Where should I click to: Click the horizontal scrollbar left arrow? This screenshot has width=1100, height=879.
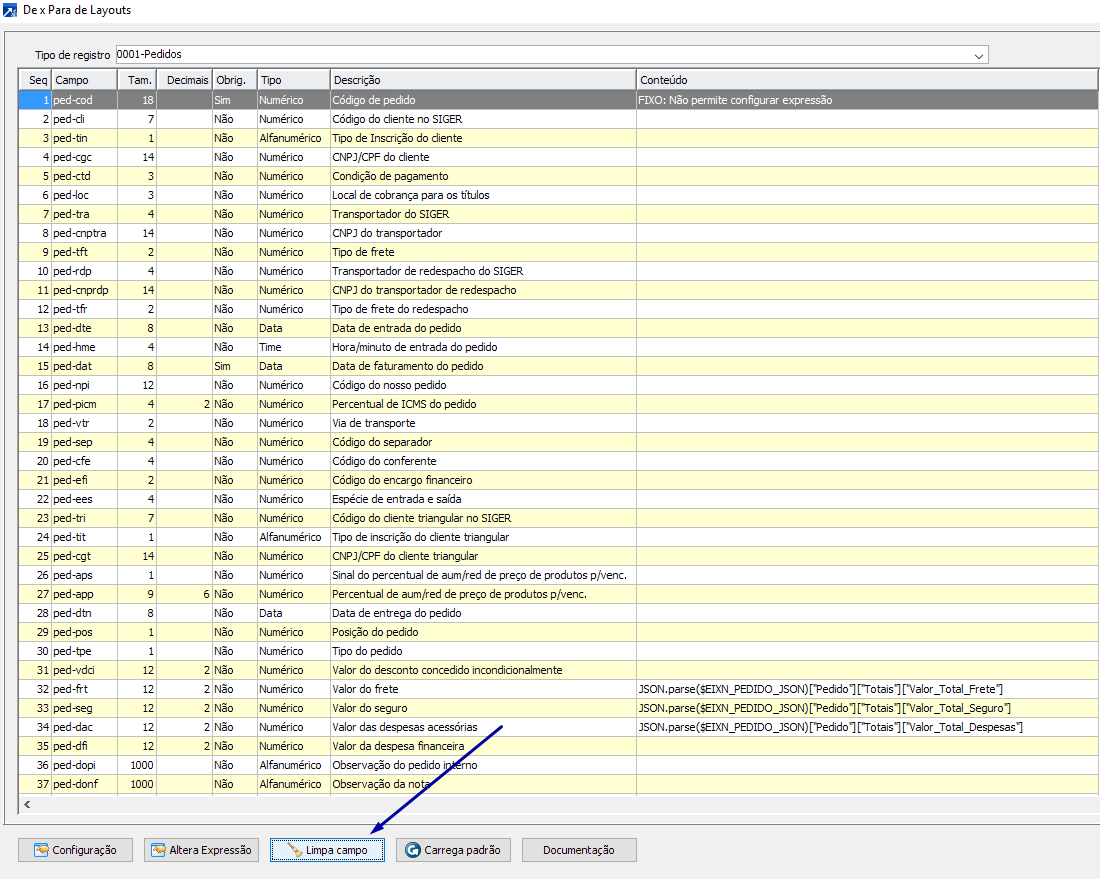click(26, 804)
